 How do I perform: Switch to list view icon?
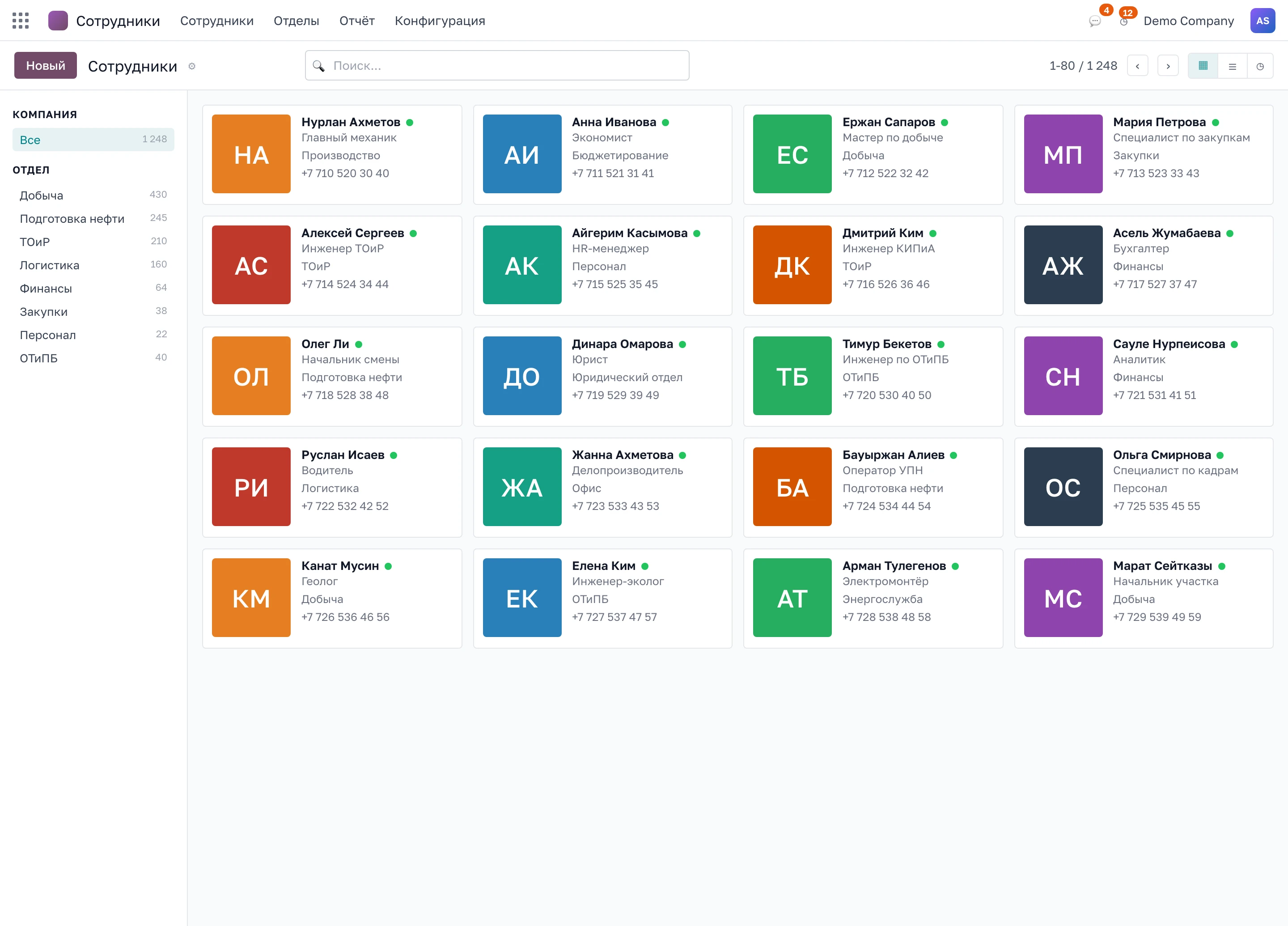point(1232,66)
